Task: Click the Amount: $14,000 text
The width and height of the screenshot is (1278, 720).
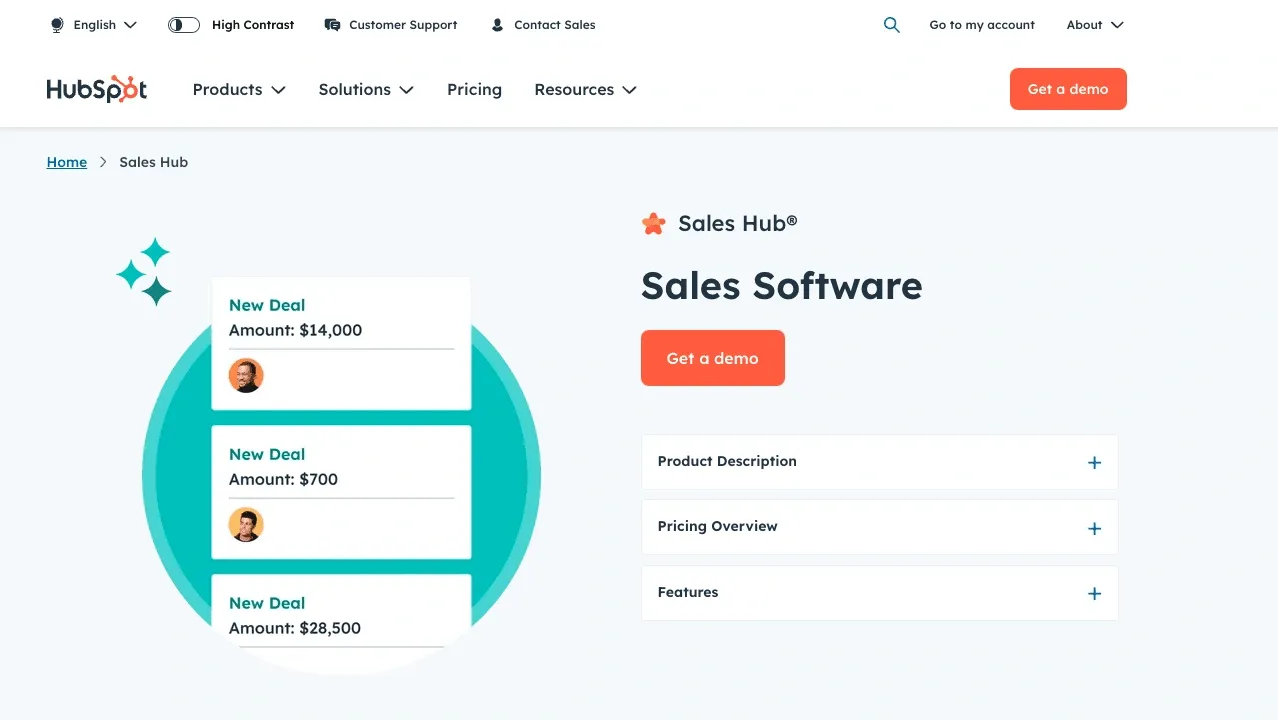Action: point(295,330)
